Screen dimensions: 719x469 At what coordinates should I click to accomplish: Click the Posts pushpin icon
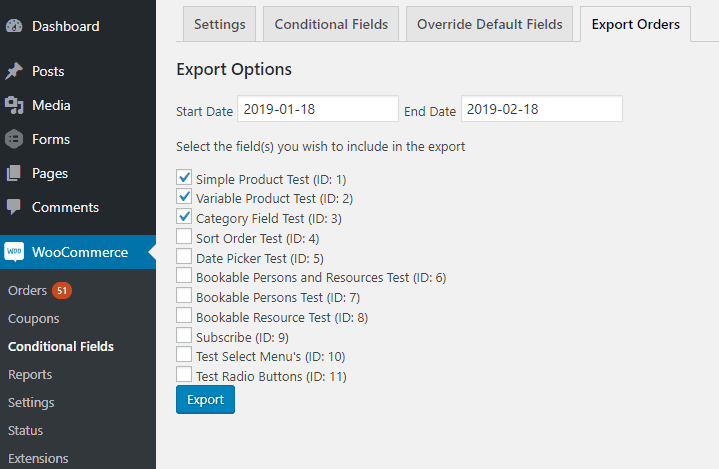[x=14, y=71]
